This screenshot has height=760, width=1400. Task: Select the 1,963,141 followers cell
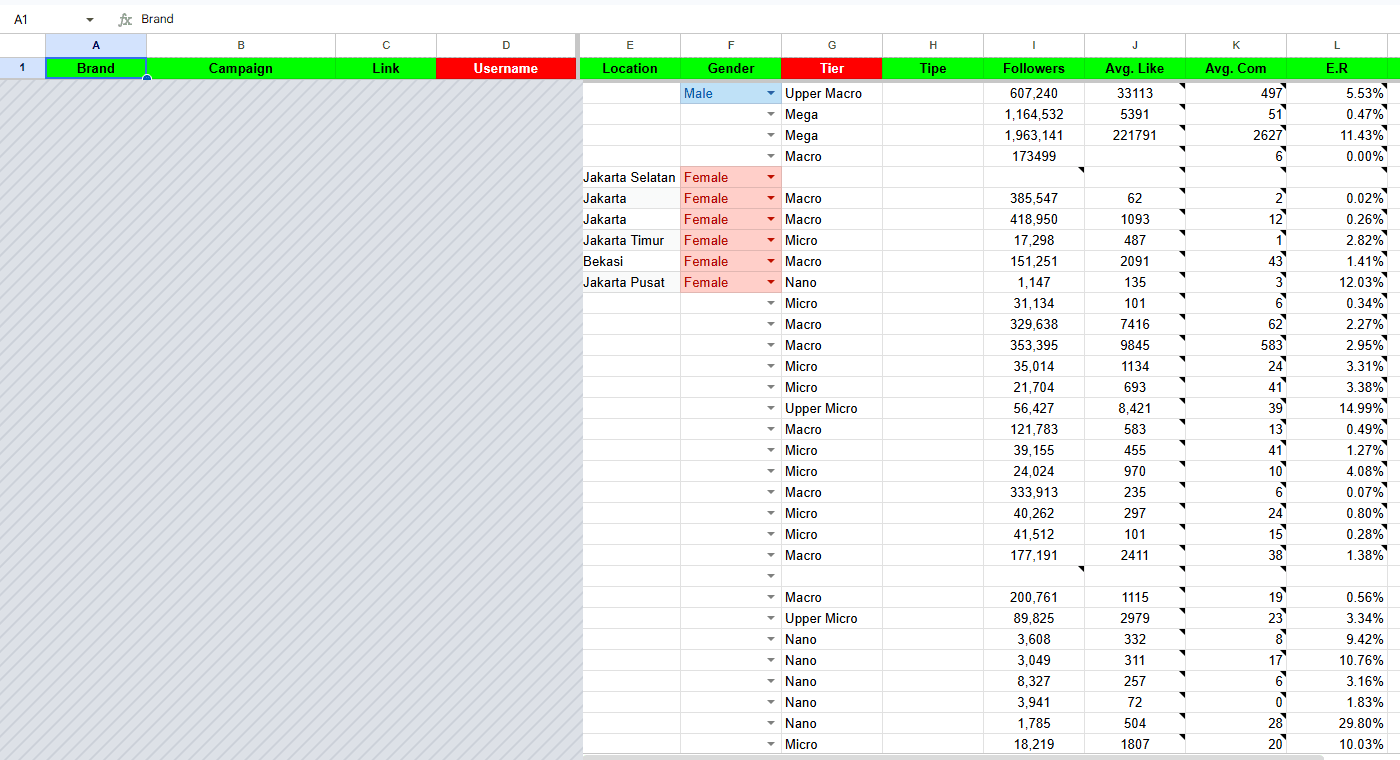coord(1034,135)
